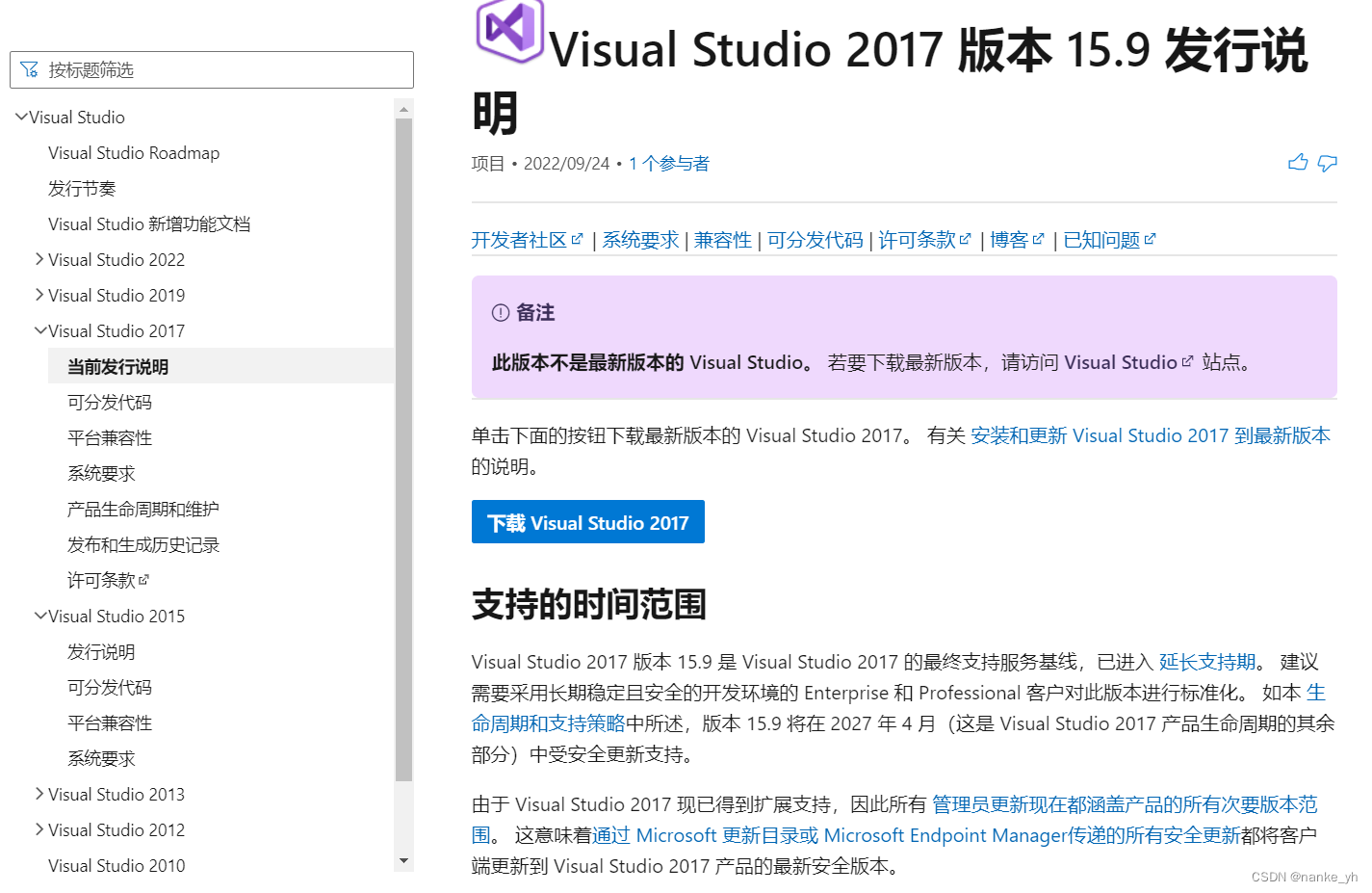Open the 已知问题 link

(x=1109, y=239)
